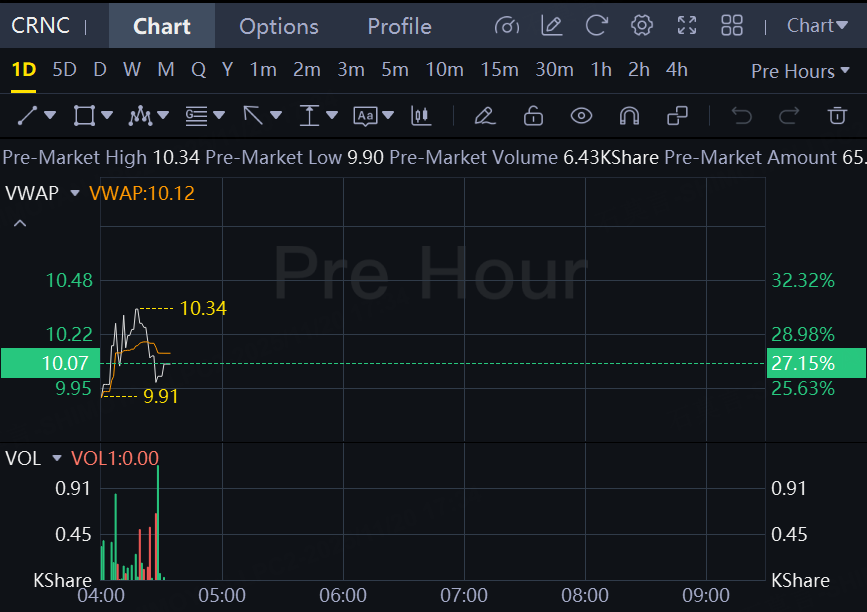
Task: Expand the text tool dropdown arrow
Action: coord(388,116)
